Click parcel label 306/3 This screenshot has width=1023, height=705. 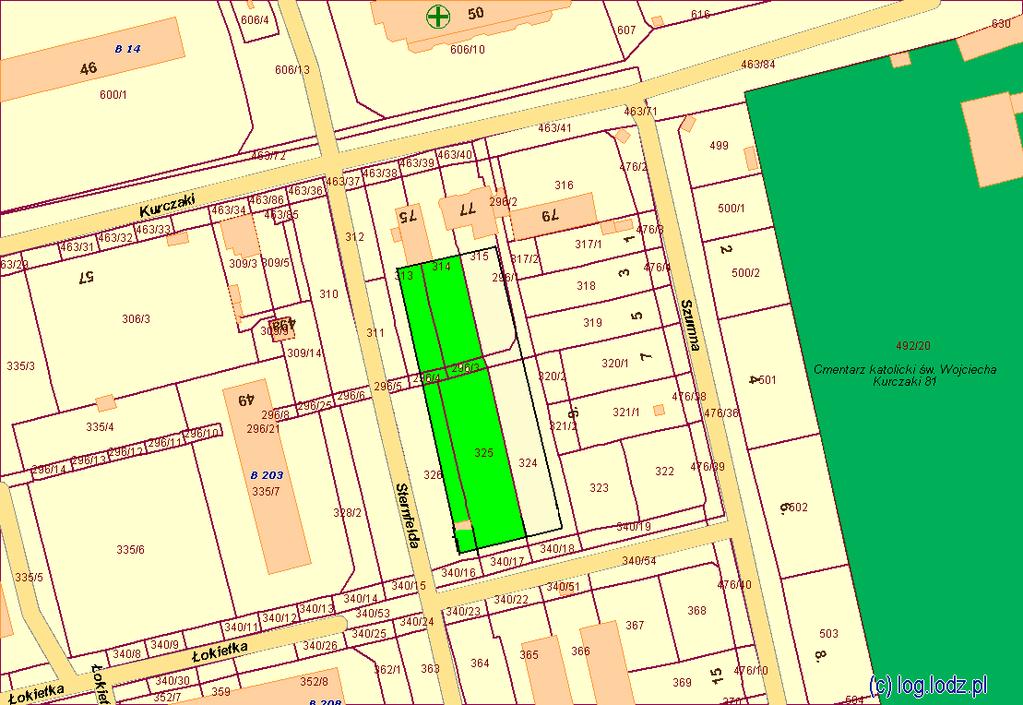[x=136, y=319]
